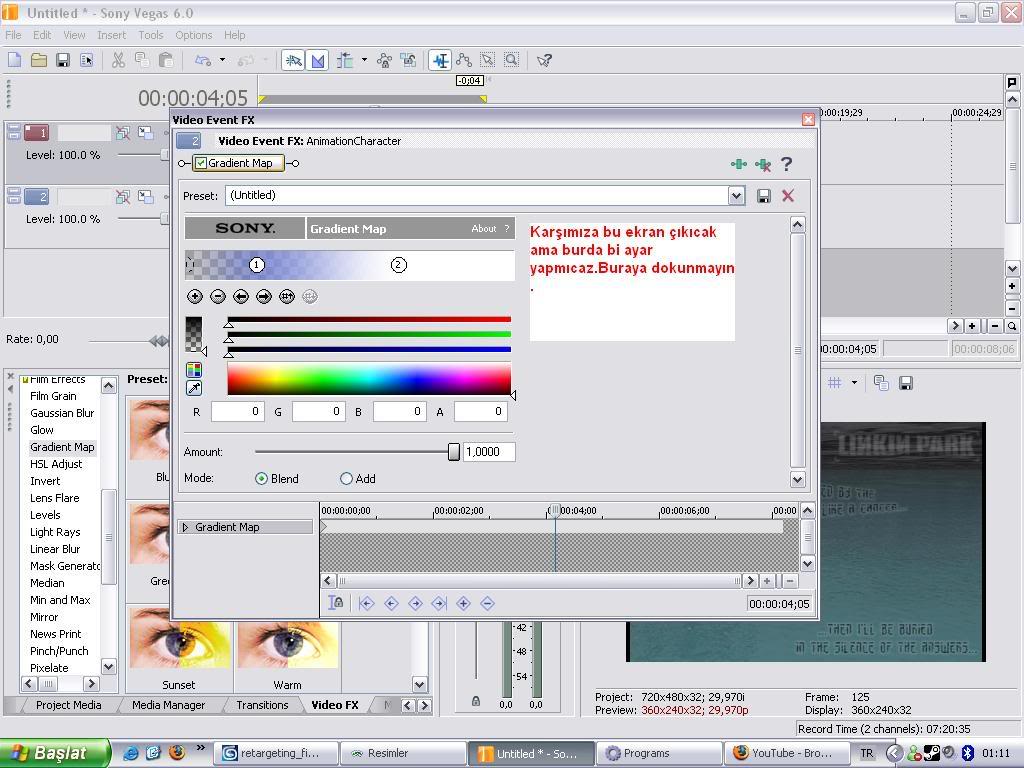Click the rainbow color spectrum bar
Screen dimensions: 1024x768
click(x=369, y=379)
